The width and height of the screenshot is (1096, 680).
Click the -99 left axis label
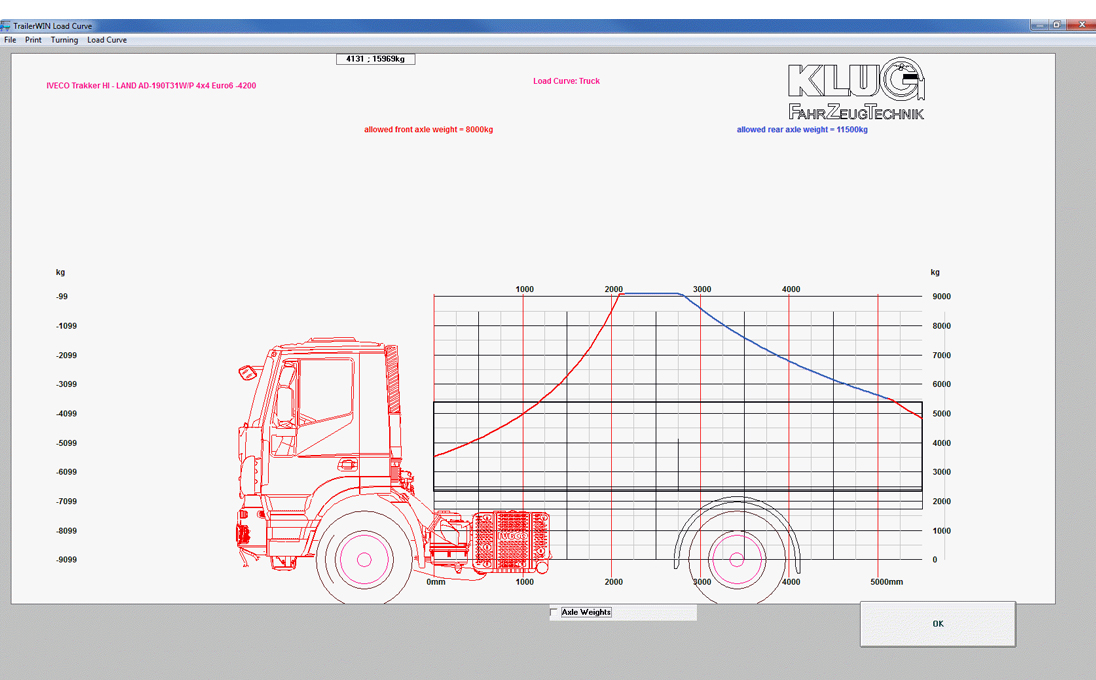(x=62, y=296)
